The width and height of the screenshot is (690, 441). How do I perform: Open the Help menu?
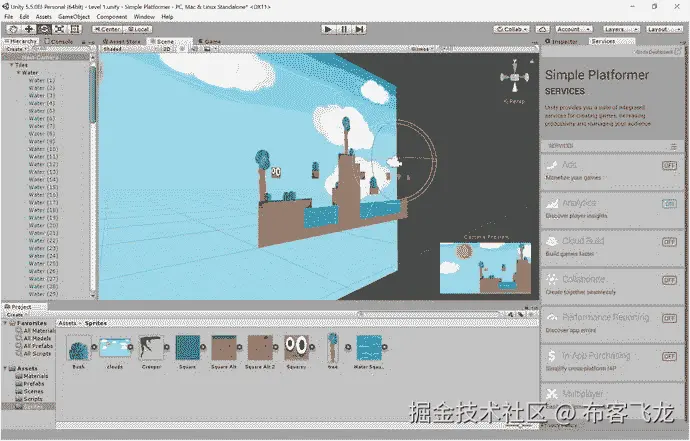[167, 17]
